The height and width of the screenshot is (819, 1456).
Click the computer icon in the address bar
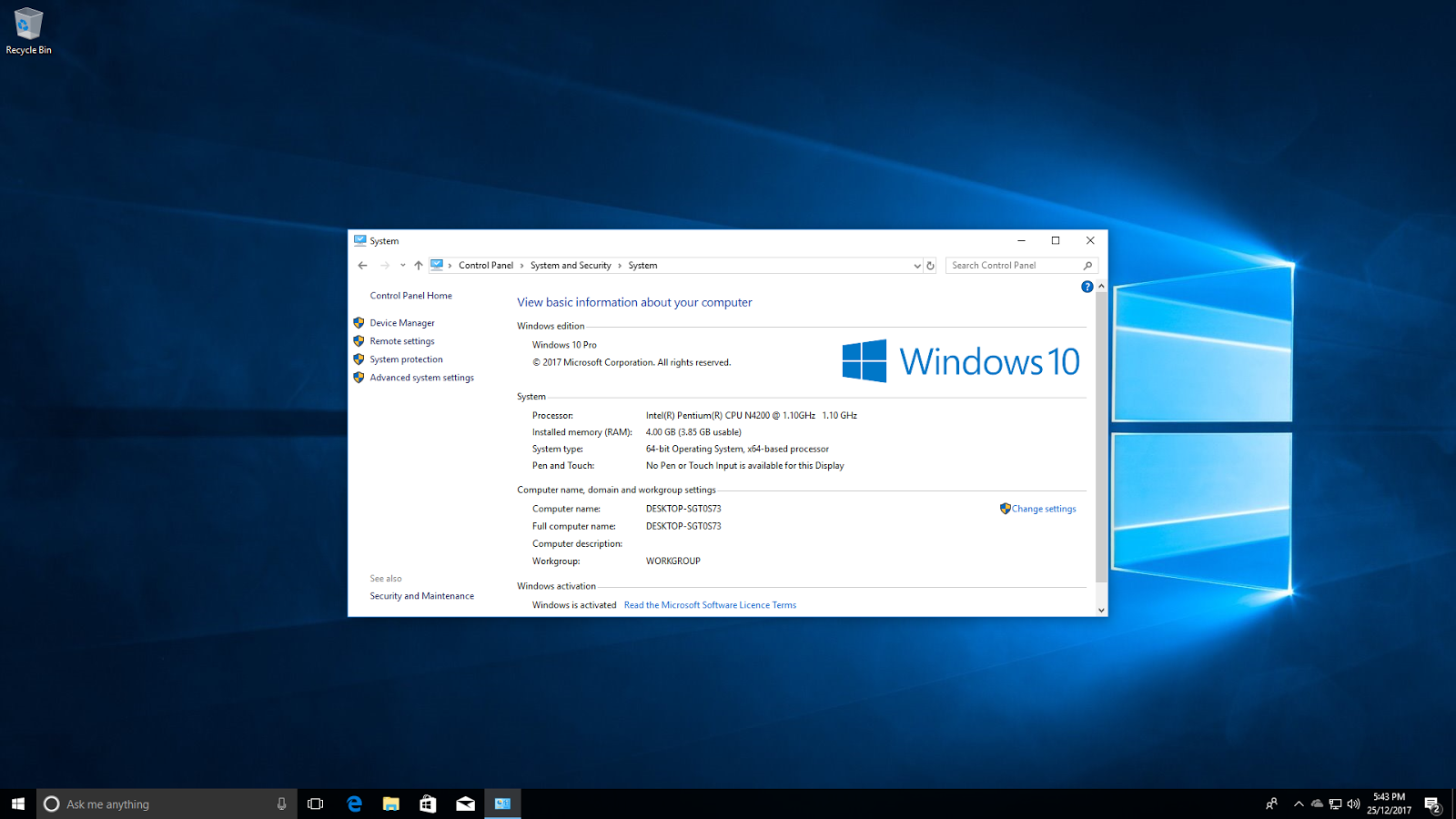437,265
